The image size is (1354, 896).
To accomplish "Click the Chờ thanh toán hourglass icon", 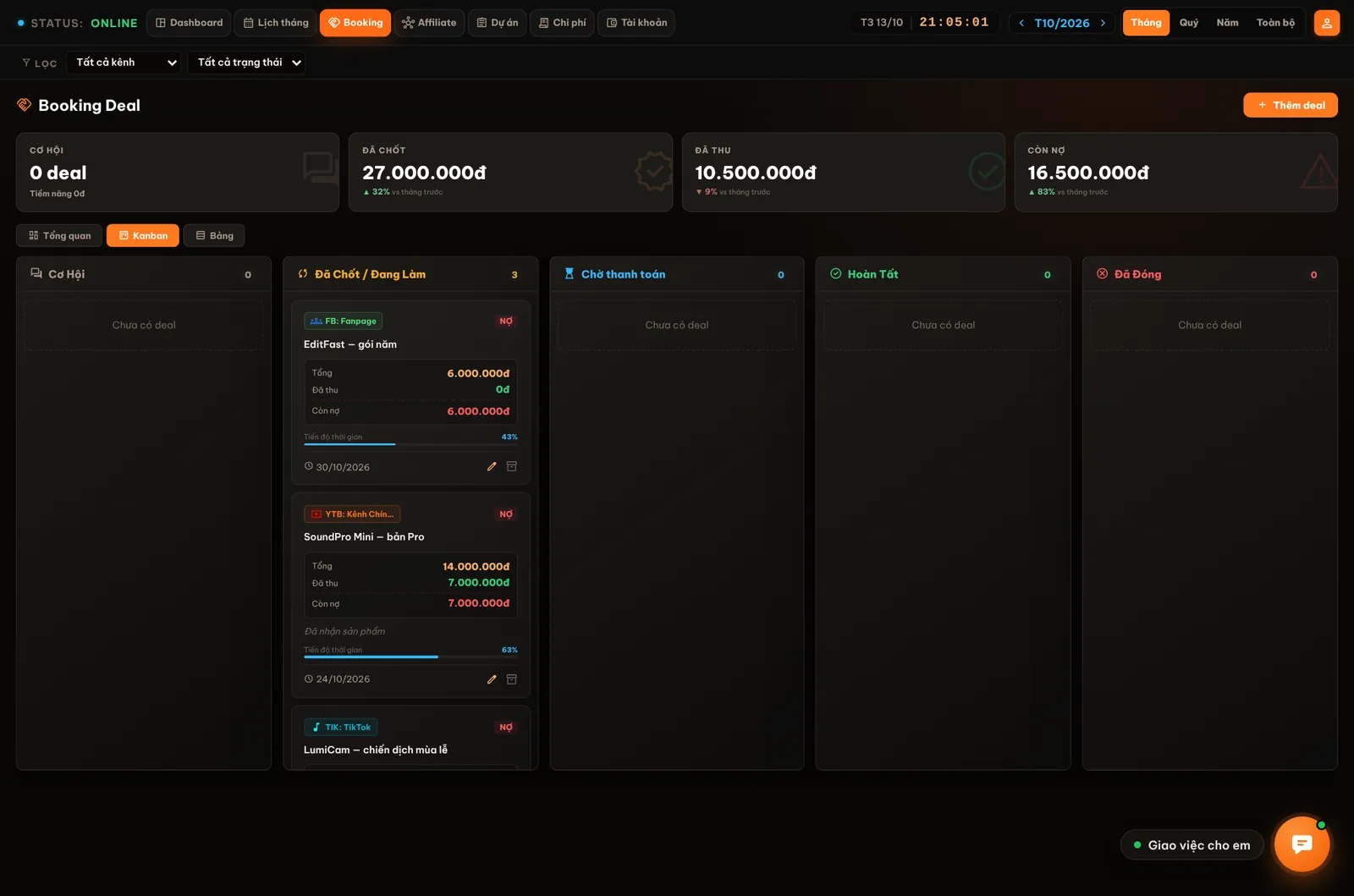I will tap(570, 273).
